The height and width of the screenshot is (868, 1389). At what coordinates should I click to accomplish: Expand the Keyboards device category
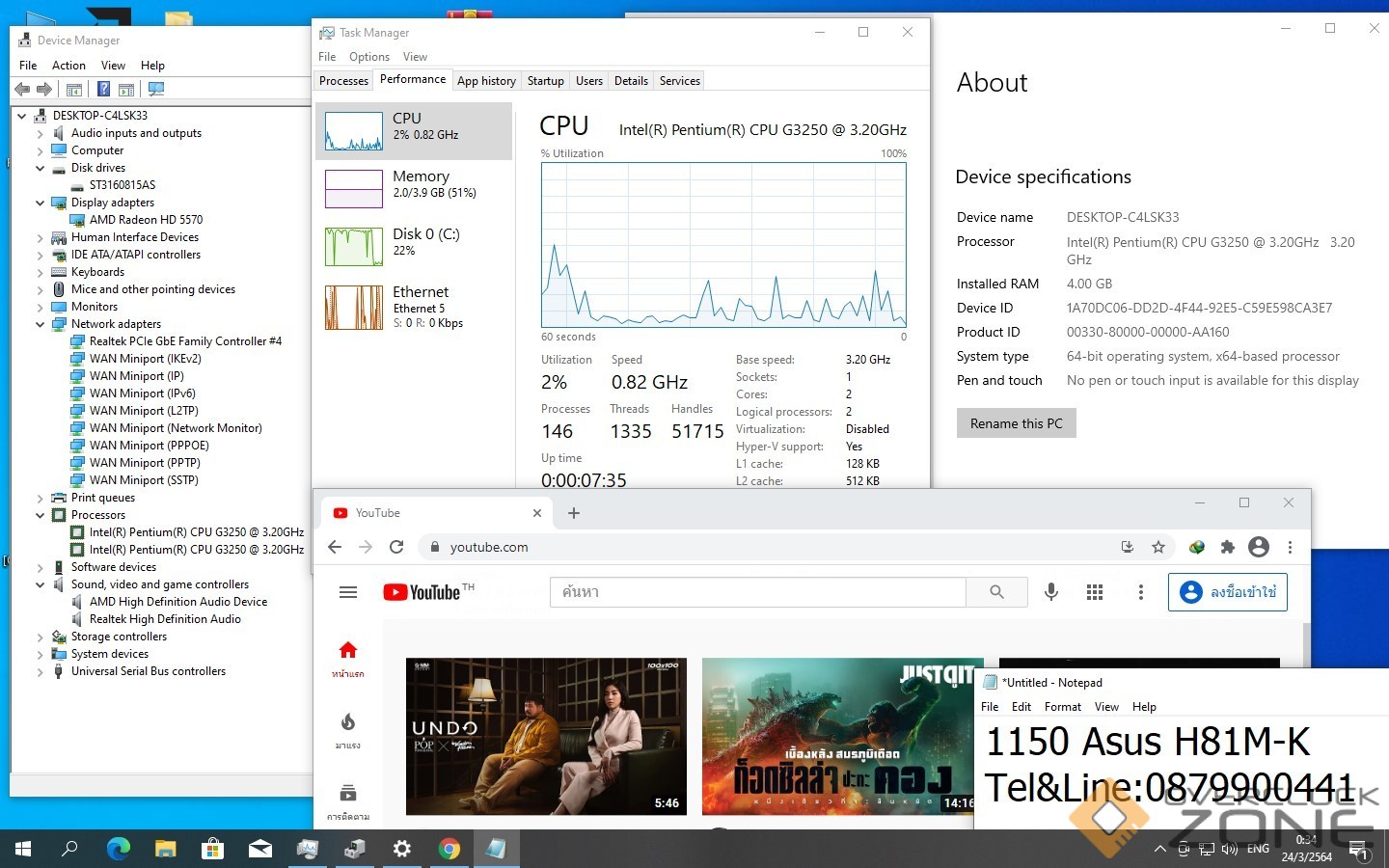pos(41,272)
